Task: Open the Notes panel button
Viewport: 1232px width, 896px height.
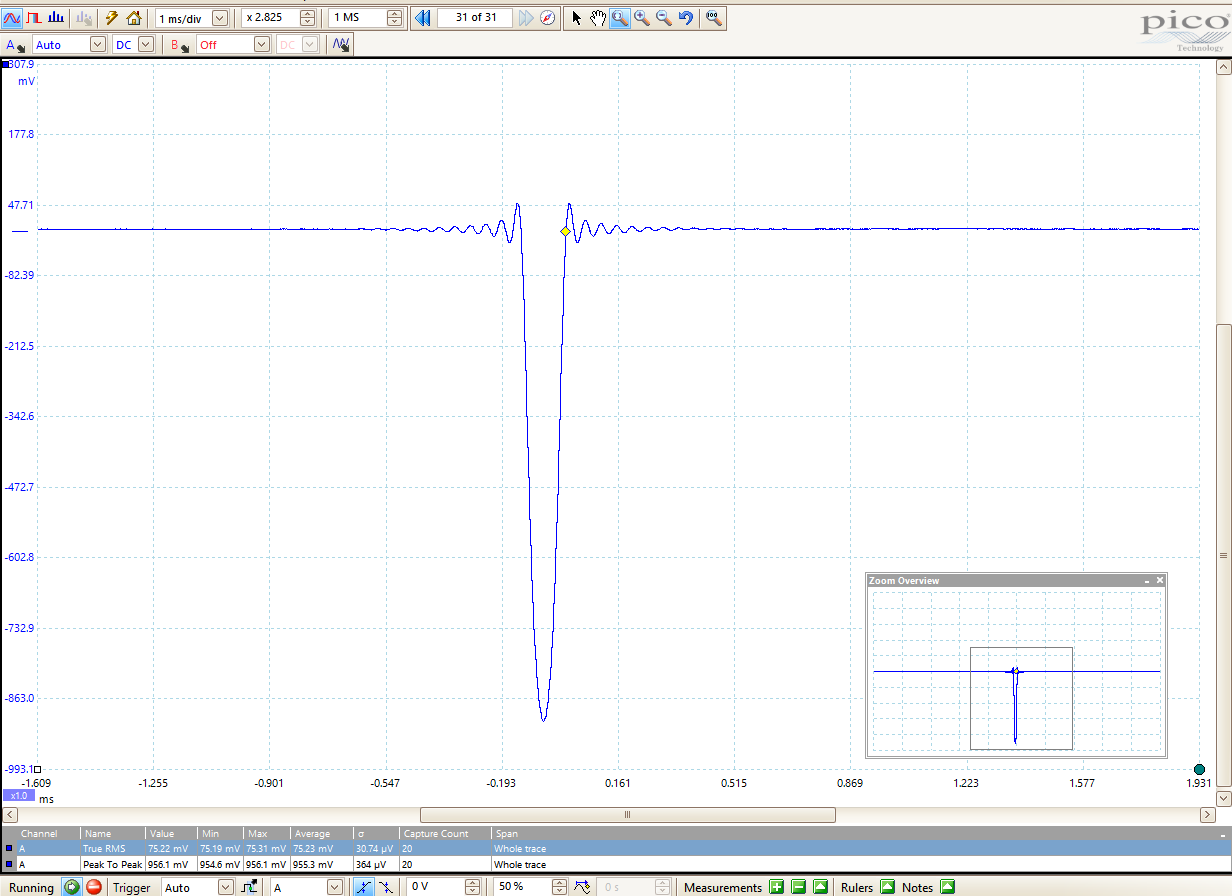Action: click(947, 887)
